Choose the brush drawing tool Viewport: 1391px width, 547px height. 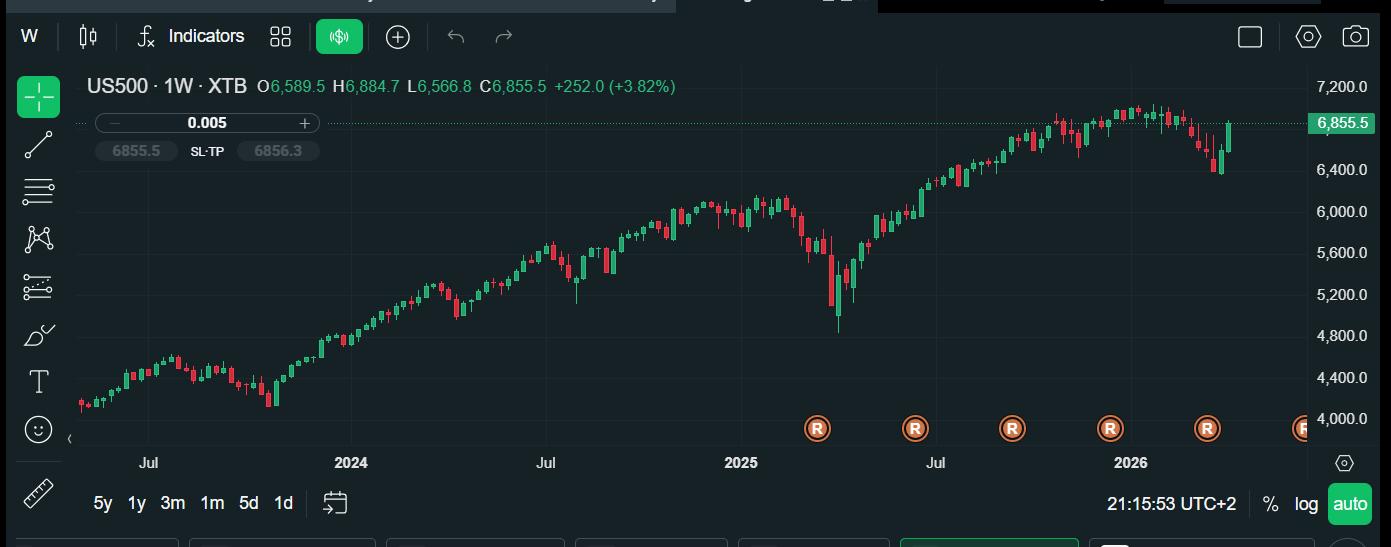click(x=38, y=335)
